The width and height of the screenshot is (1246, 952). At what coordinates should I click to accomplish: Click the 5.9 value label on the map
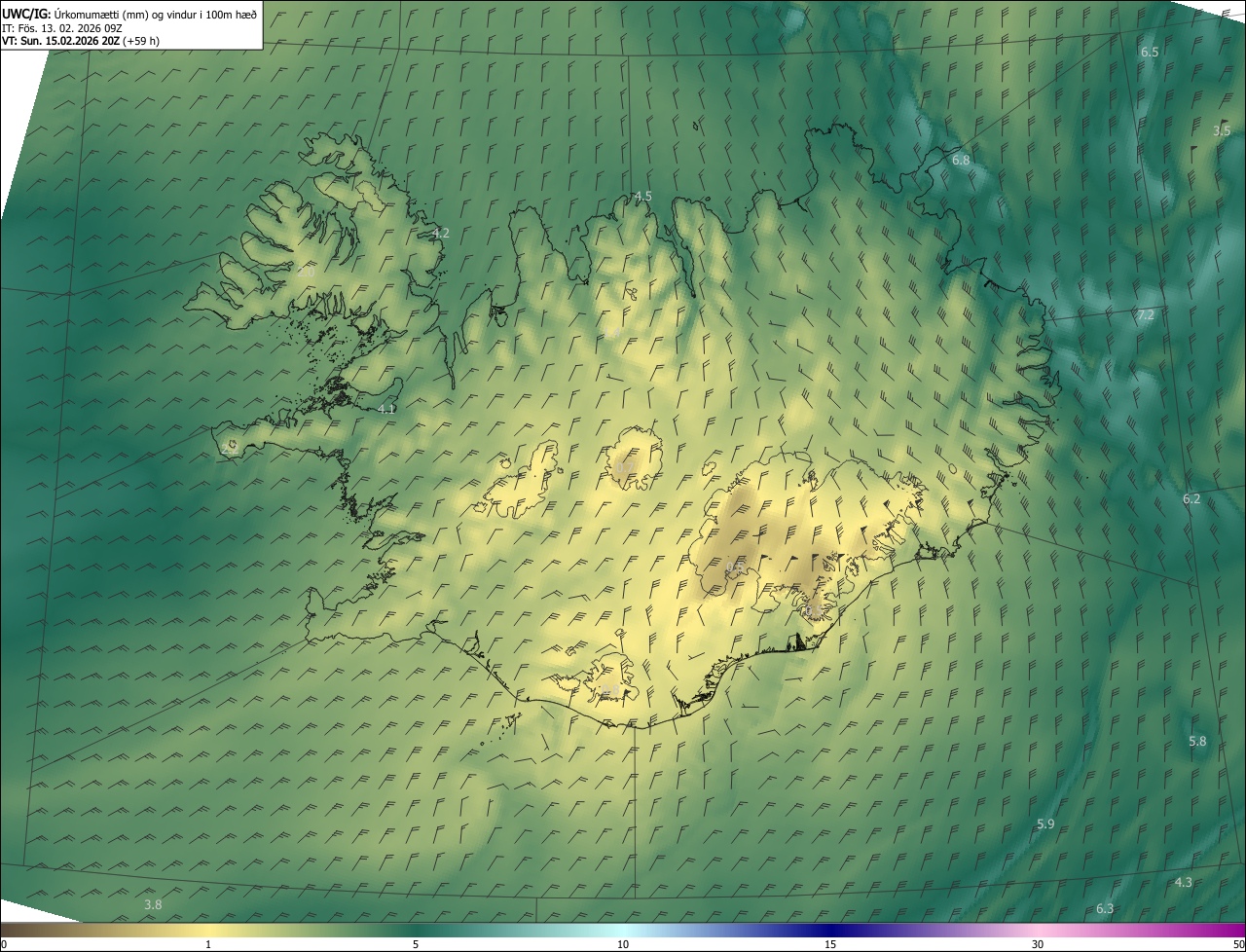coord(1045,824)
